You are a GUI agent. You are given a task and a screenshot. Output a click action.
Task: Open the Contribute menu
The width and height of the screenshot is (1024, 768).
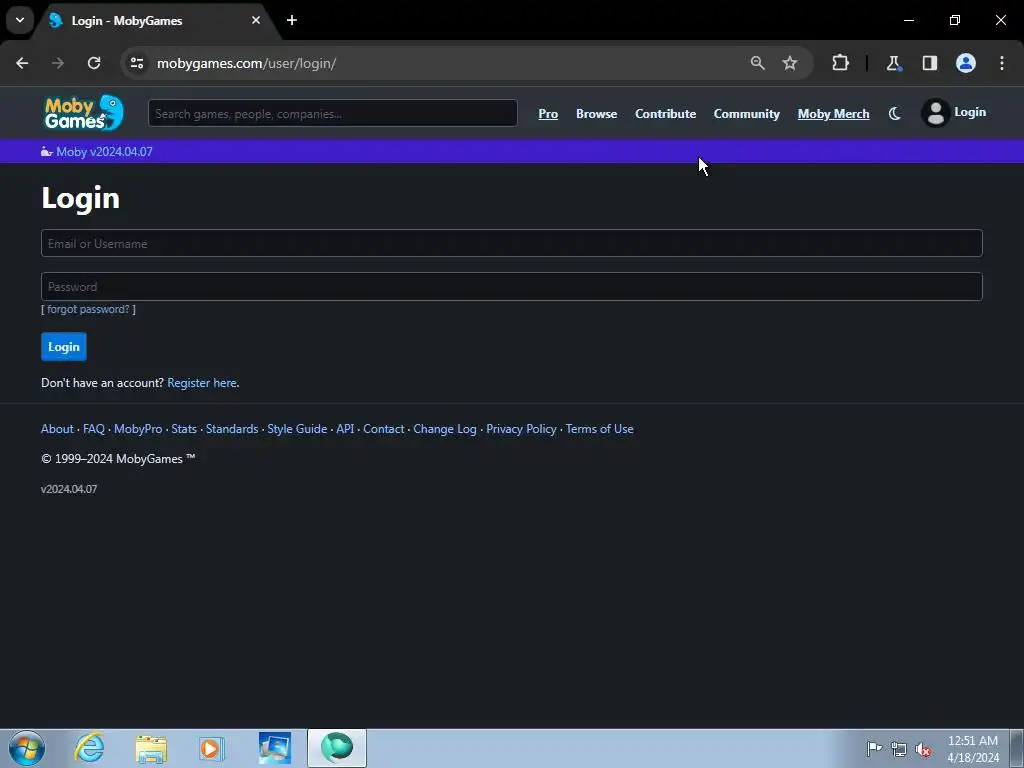[x=665, y=114]
